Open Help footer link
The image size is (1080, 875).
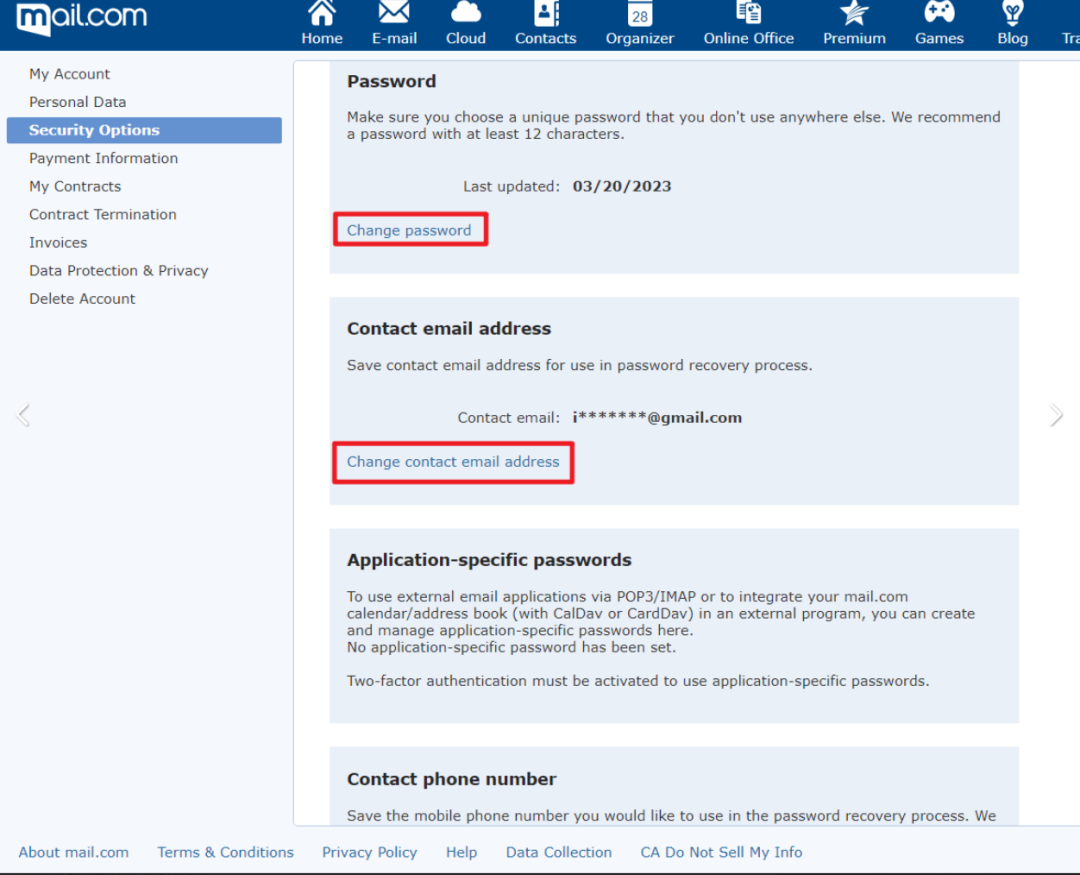[x=461, y=852]
